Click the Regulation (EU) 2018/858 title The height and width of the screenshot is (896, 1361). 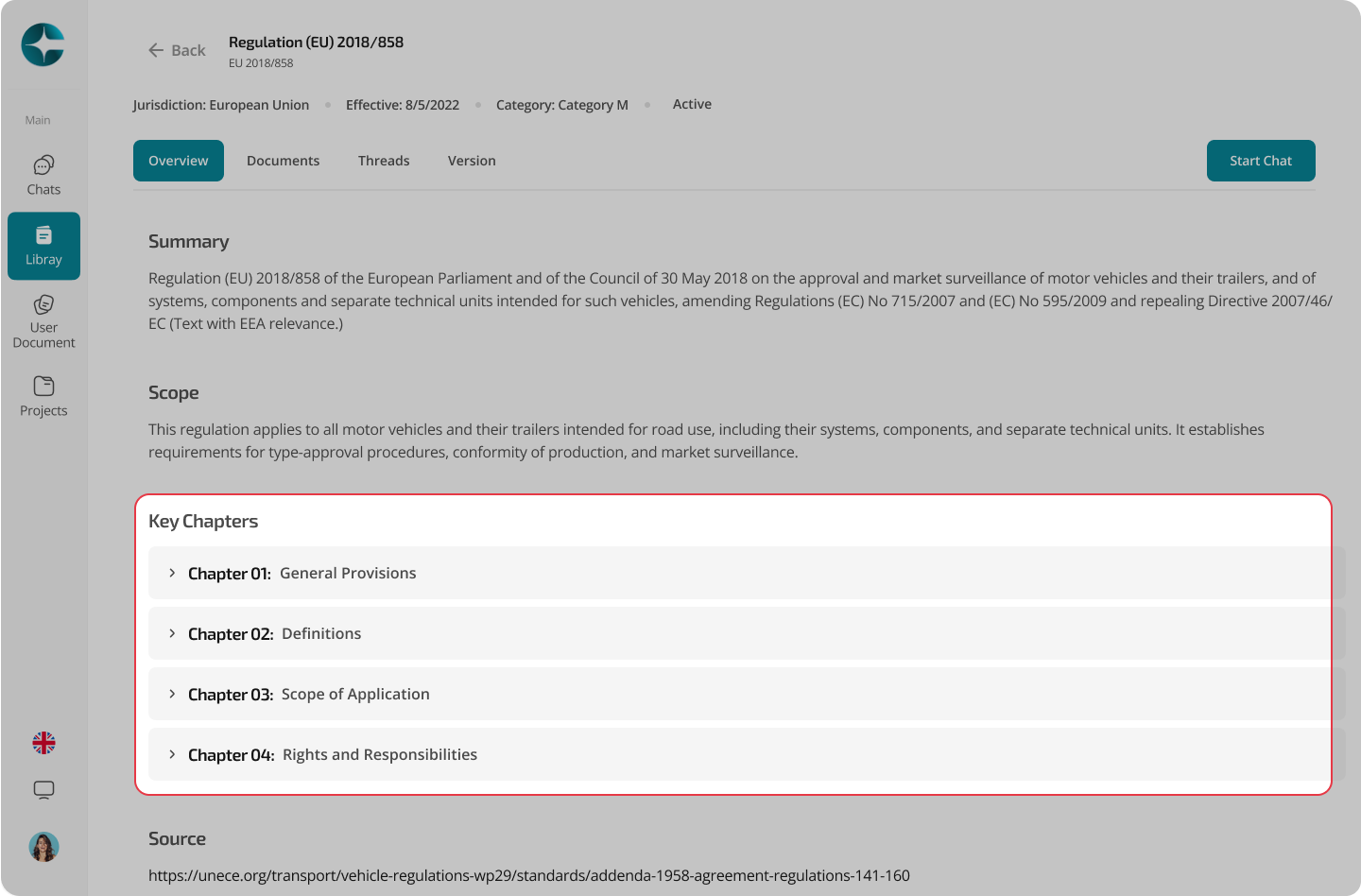click(316, 42)
